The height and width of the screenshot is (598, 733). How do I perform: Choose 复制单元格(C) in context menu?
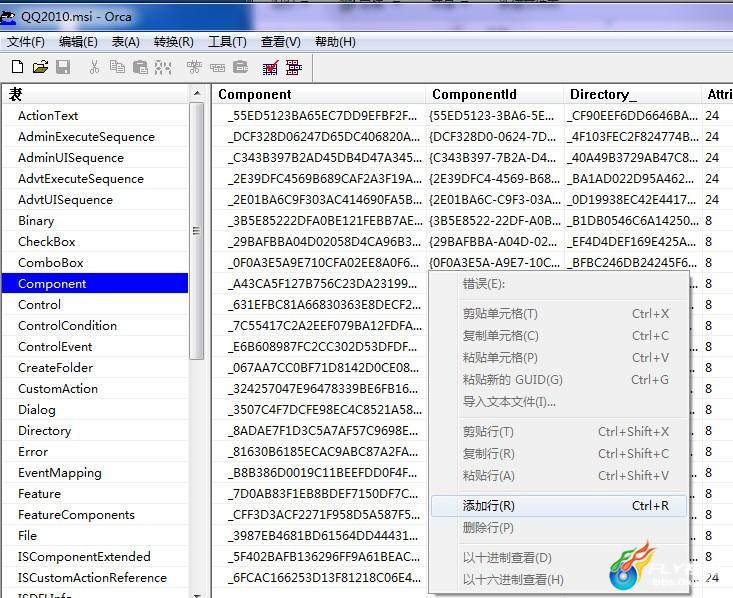[559, 335]
